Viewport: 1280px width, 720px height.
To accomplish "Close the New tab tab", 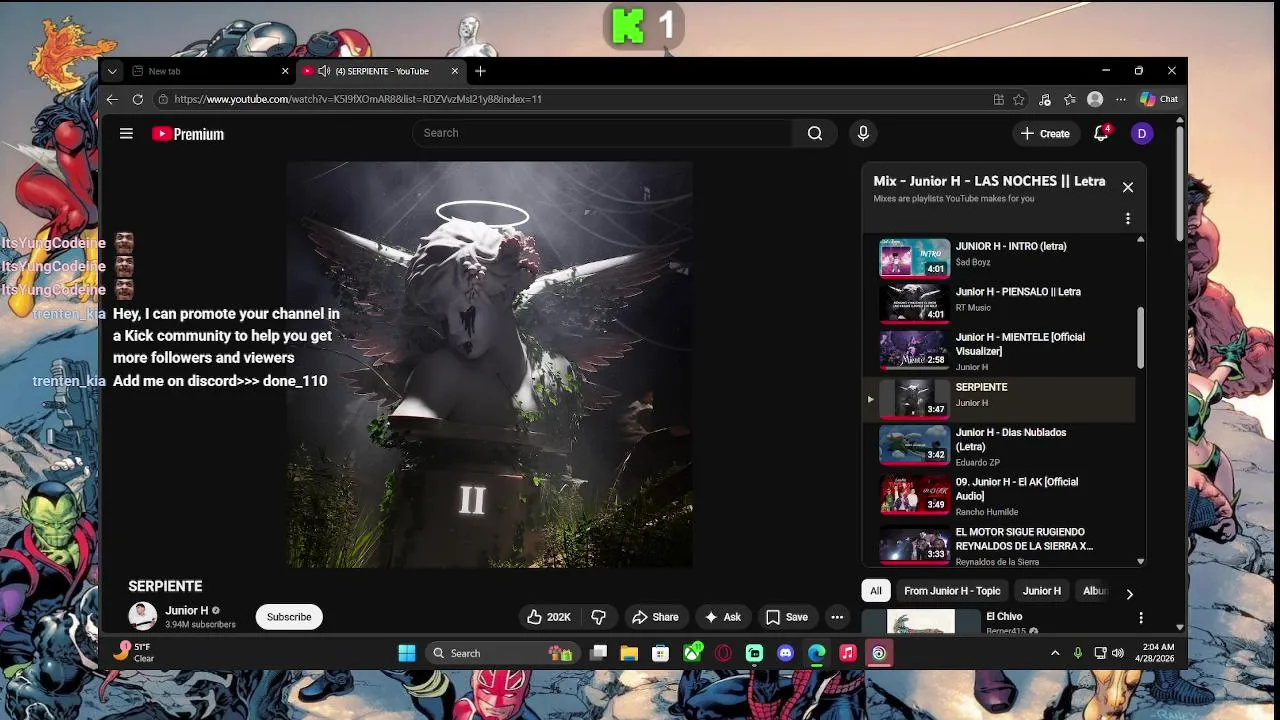I will 285,71.
